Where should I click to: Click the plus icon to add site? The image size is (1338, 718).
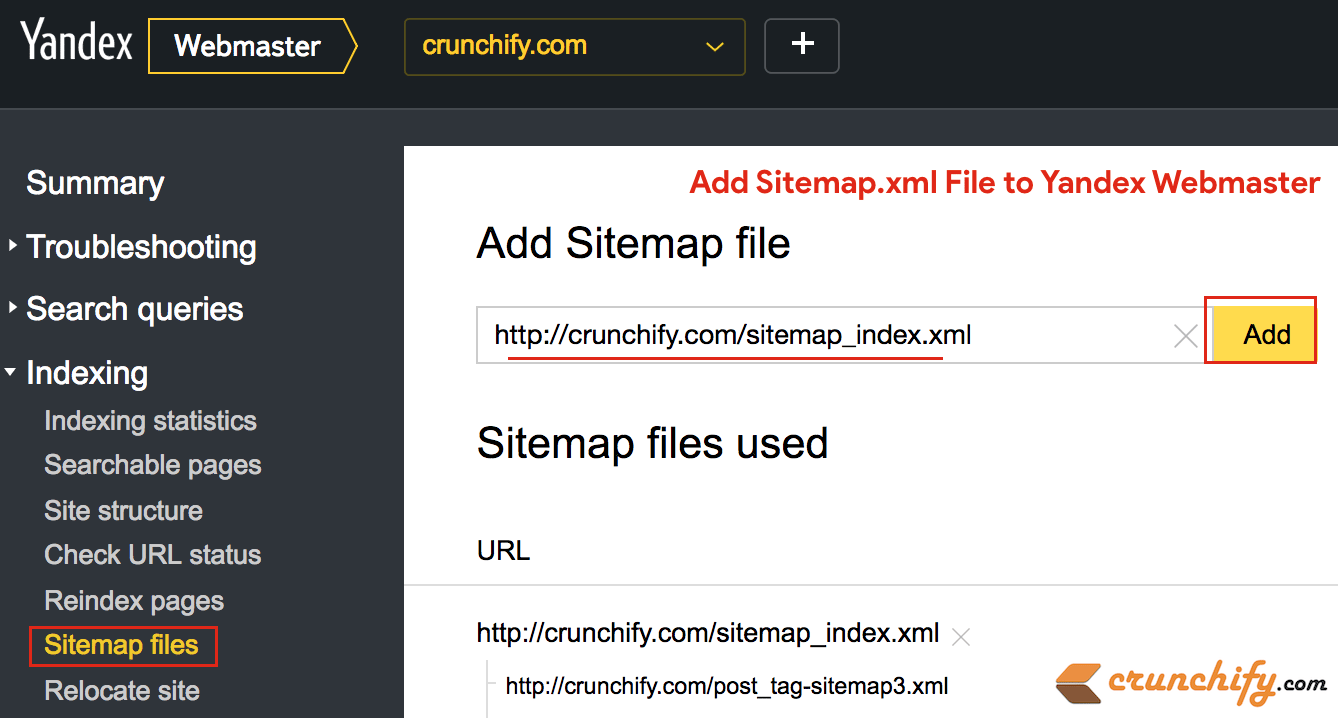tap(802, 46)
